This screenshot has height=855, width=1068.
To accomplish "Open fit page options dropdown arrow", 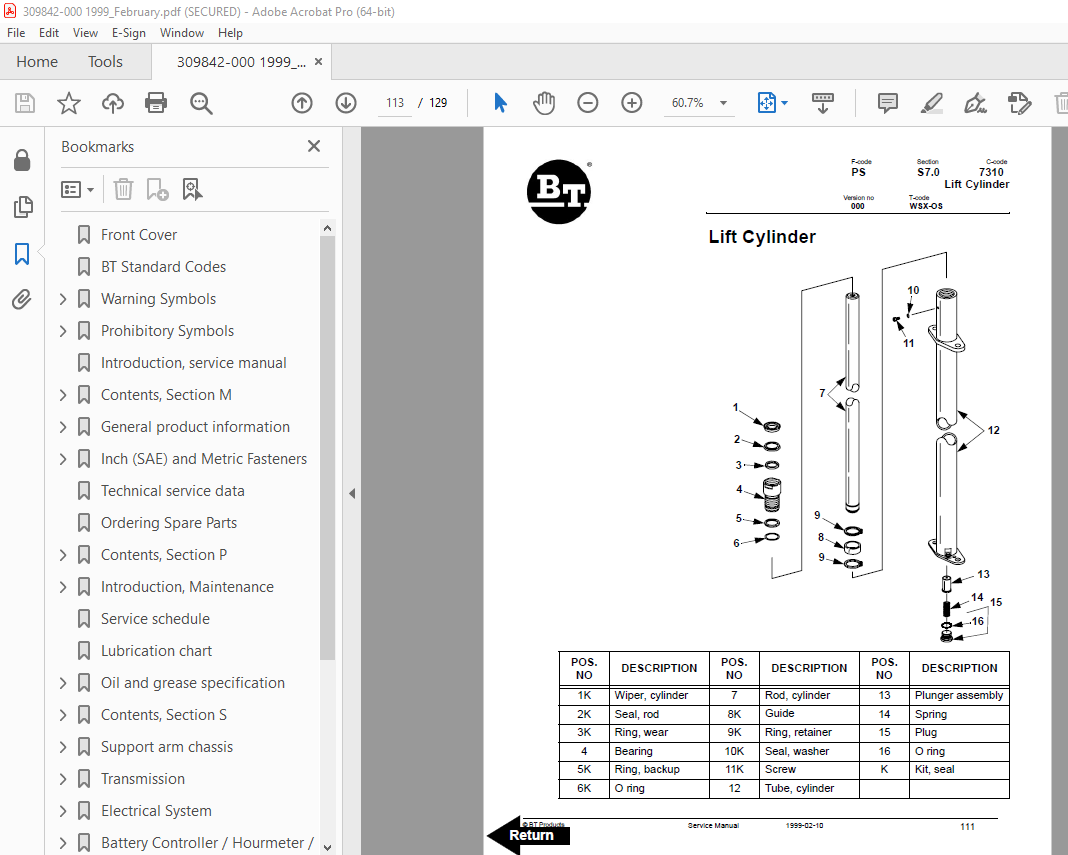I will coord(784,103).
